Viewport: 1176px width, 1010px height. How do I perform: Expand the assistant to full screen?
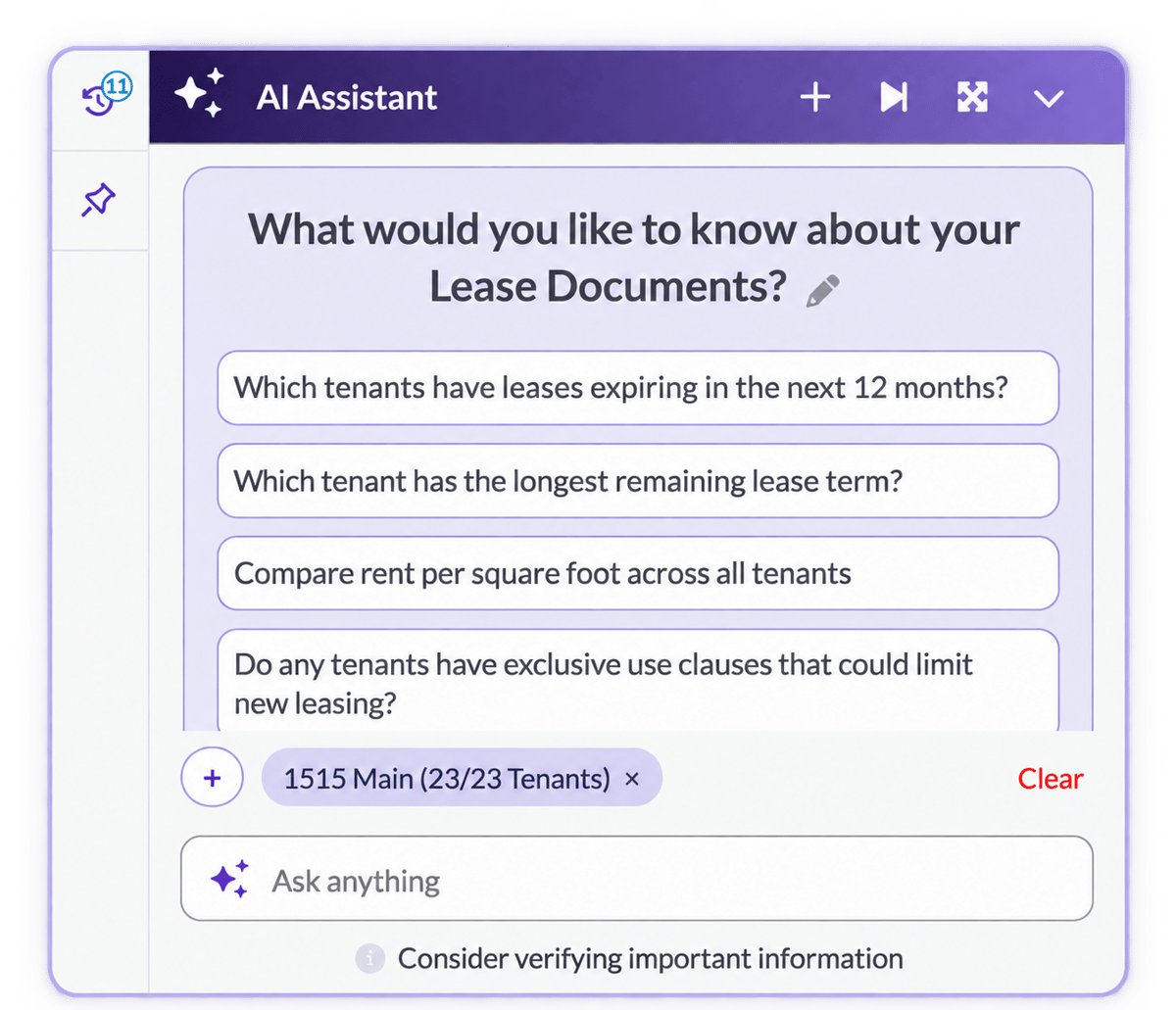pos(972,97)
